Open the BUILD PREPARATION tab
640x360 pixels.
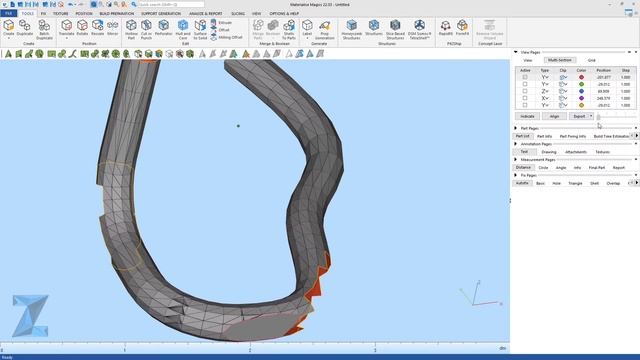click(117, 13)
